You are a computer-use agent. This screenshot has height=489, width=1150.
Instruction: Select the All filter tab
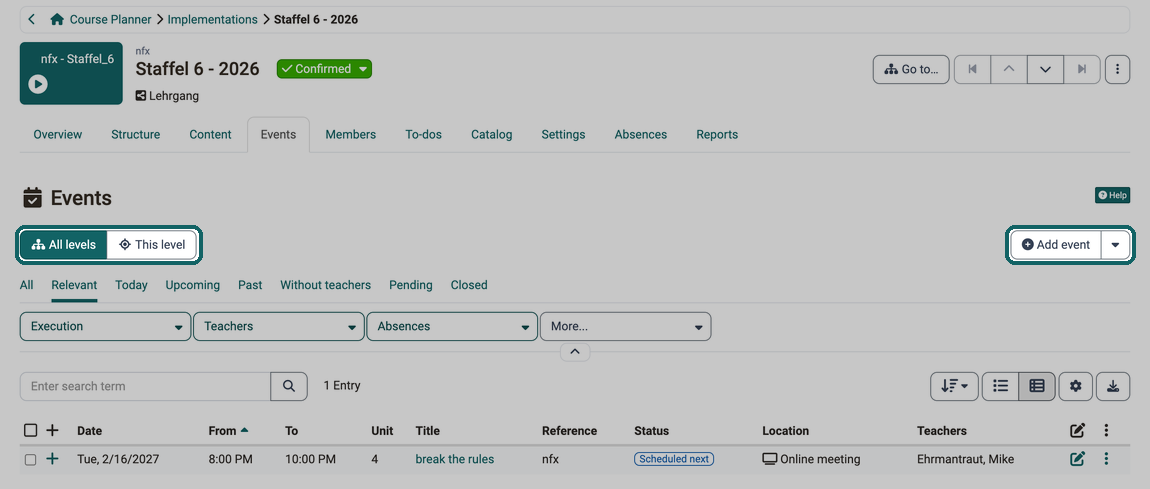click(26, 285)
